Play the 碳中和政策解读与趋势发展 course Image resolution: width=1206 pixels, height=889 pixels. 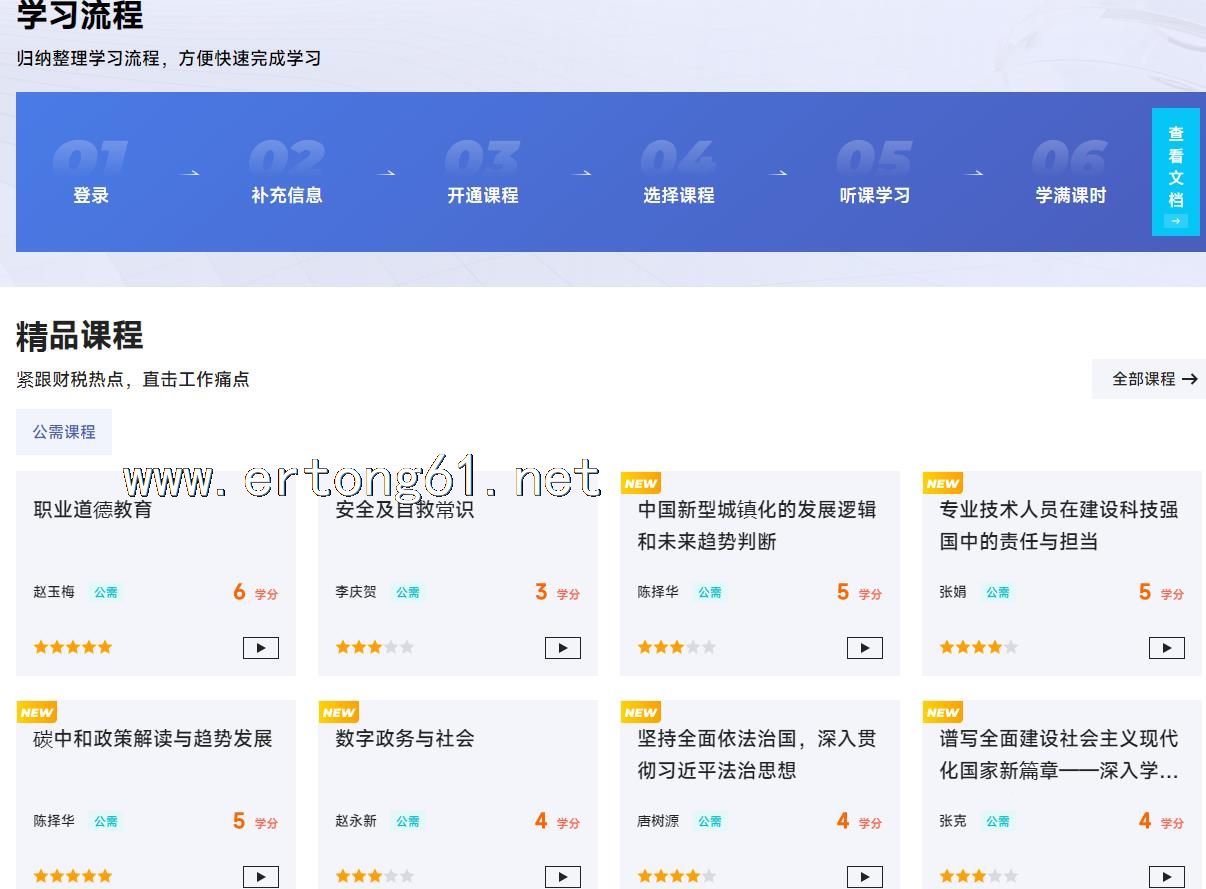pos(260,877)
